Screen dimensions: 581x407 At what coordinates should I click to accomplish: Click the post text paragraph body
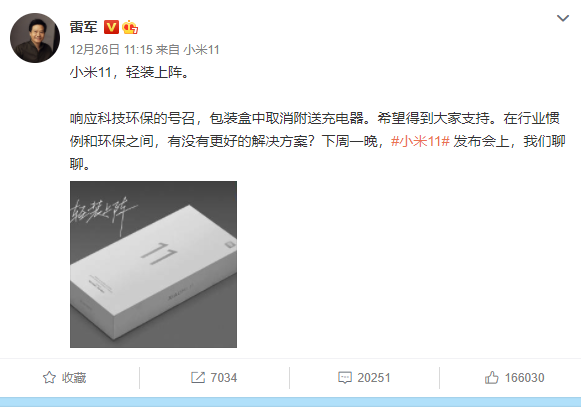pyautogui.click(x=318, y=141)
